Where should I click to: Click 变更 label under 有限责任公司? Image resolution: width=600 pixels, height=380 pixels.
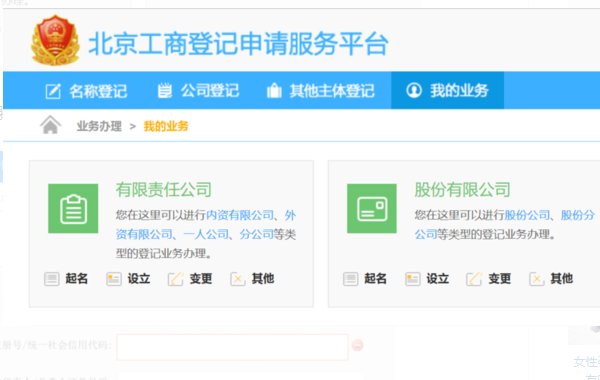click(201, 279)
